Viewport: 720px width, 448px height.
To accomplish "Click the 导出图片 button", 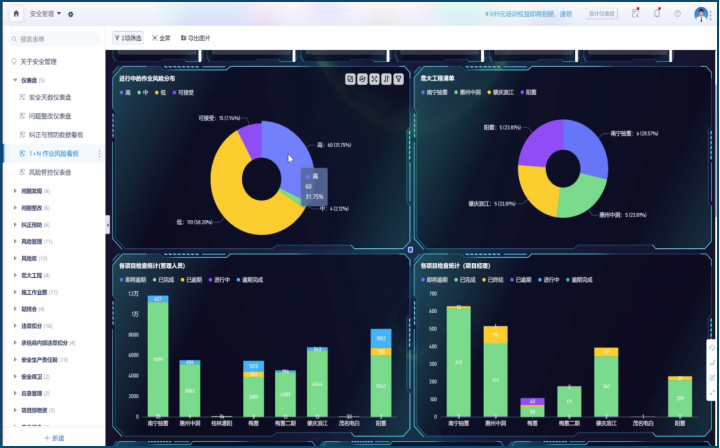I will (195, 38).
